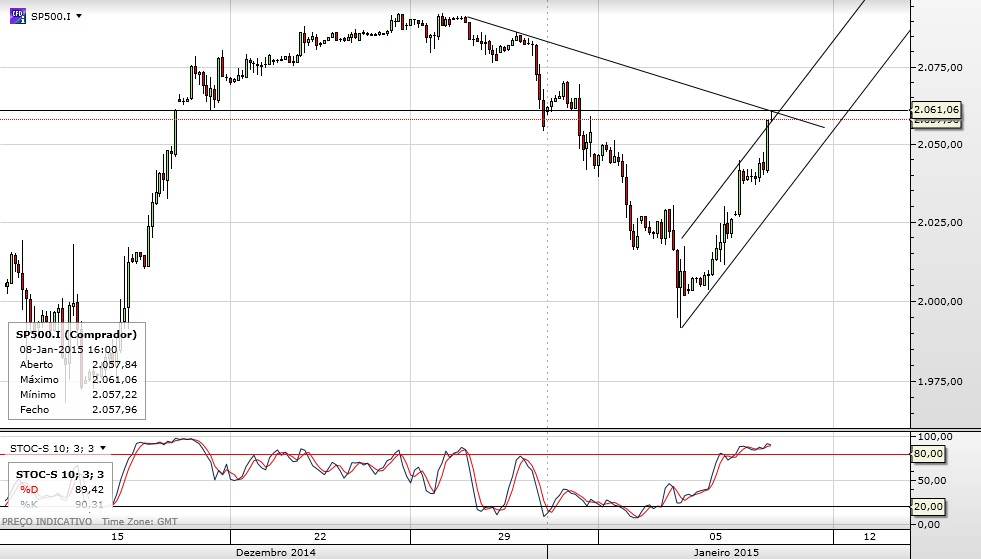Click the %K 90,31 value in stochastic box
The width and height of the screenshot is (981, 559).
click(89, 505)
